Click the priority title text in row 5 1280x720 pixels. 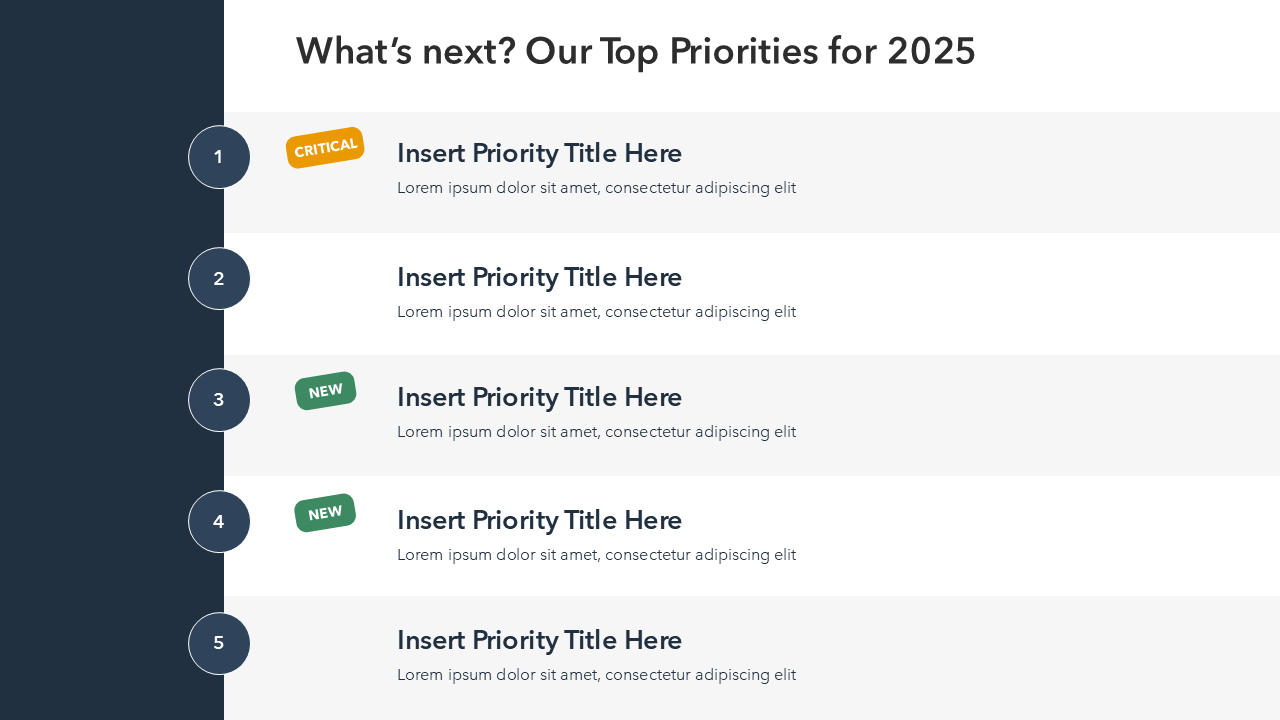click(x=539, y=640)
